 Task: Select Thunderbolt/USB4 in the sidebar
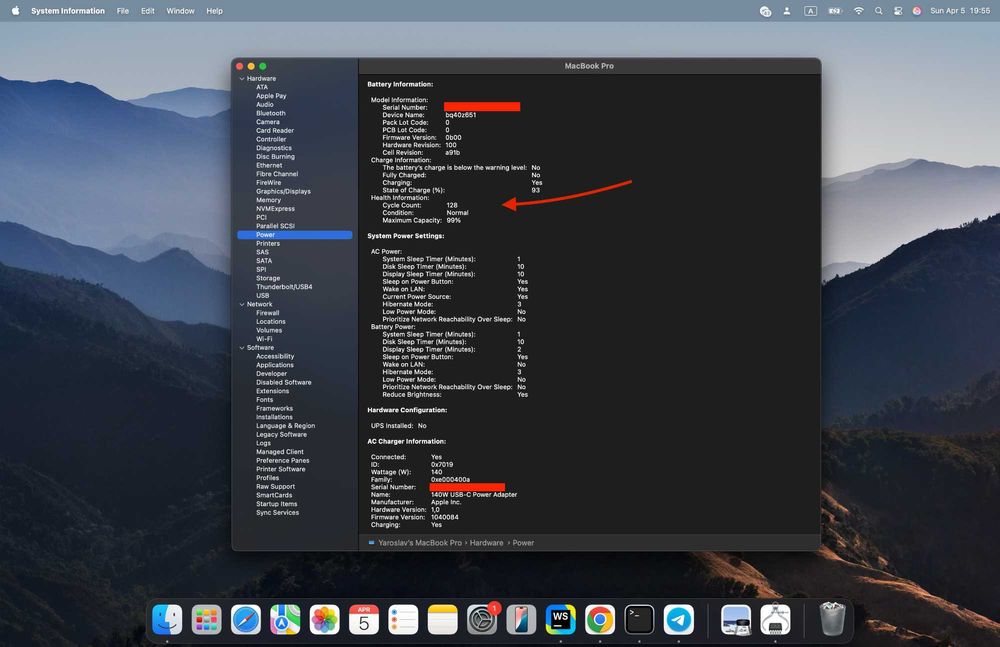click(284, 287)
